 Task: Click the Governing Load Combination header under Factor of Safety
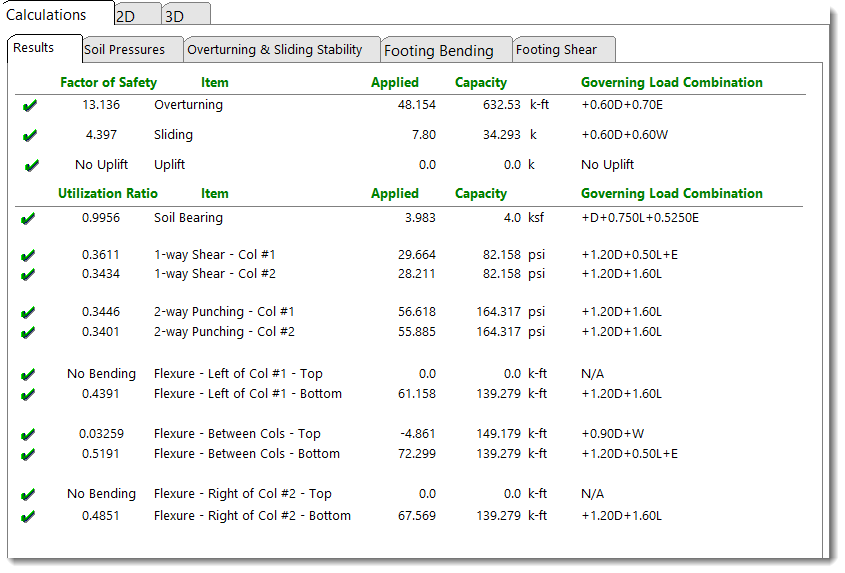click(671, 83)
